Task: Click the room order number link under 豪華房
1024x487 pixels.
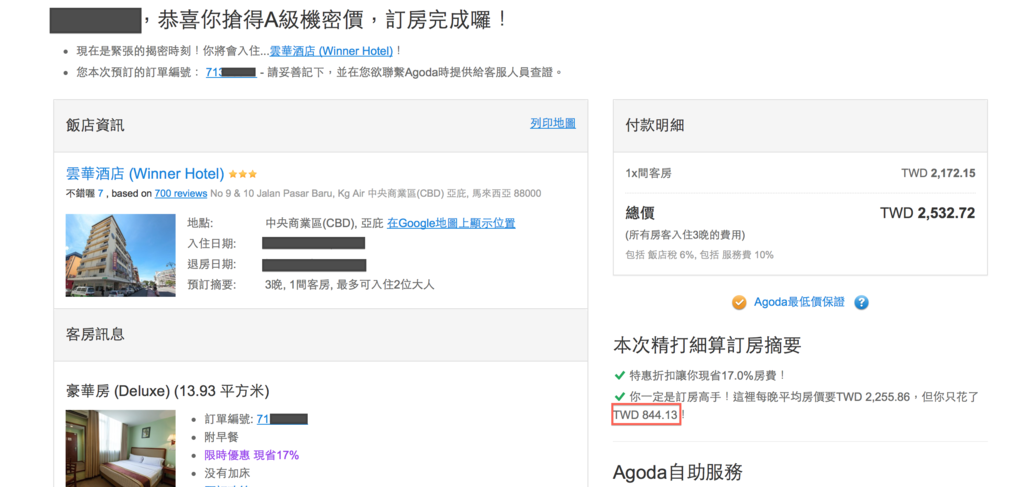Action: click(x=282, y=419)
